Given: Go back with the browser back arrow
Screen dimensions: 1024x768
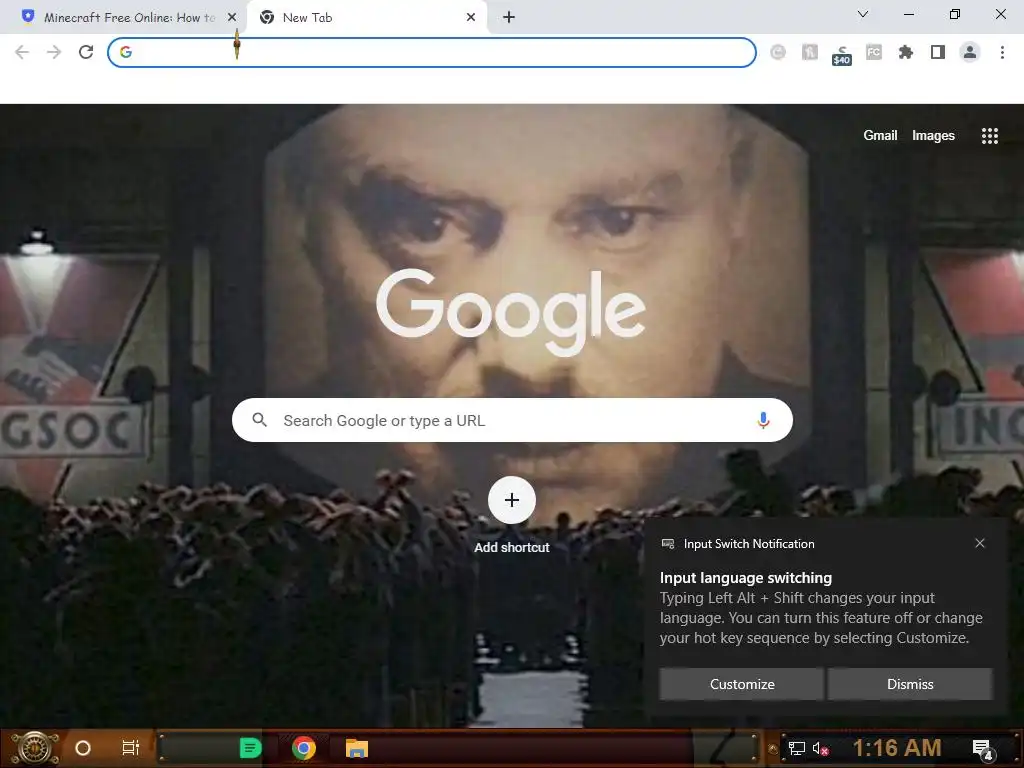Looking at the screenshot, I should pyautogui.click(x=22, y=52).
